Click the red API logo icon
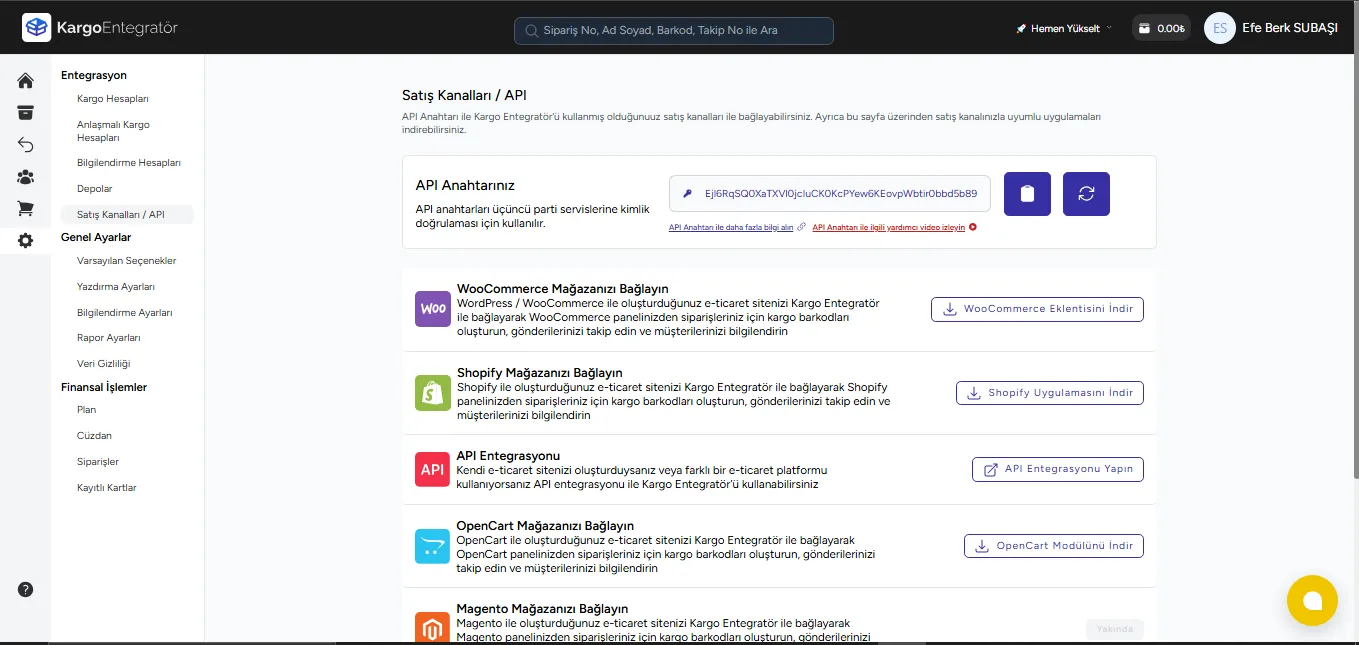Viewport: 1359px width, 645px height. (433, 469)
